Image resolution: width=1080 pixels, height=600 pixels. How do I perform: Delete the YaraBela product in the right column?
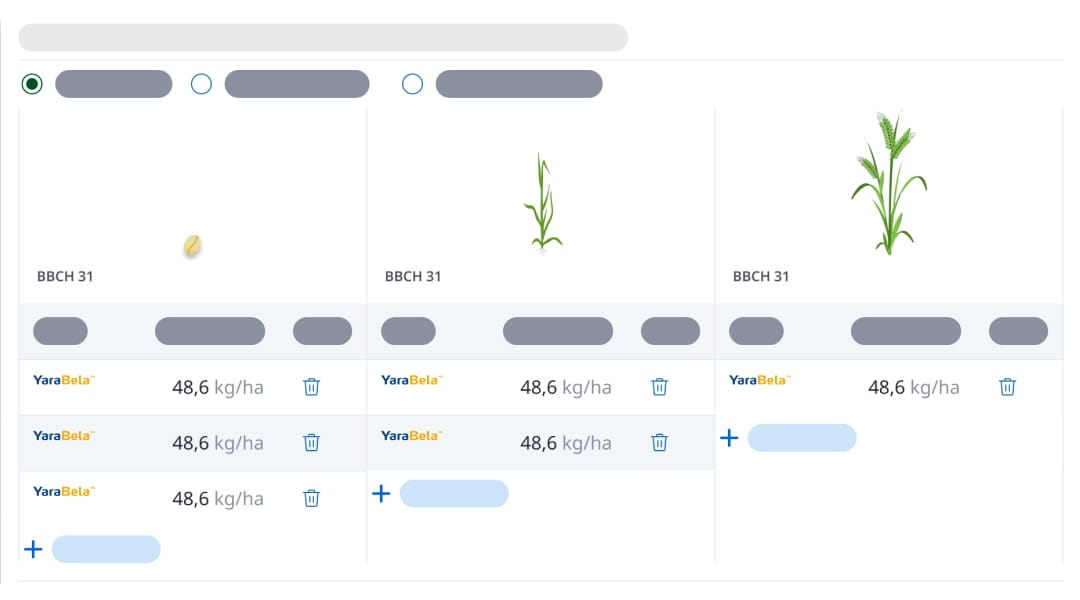1007,386
